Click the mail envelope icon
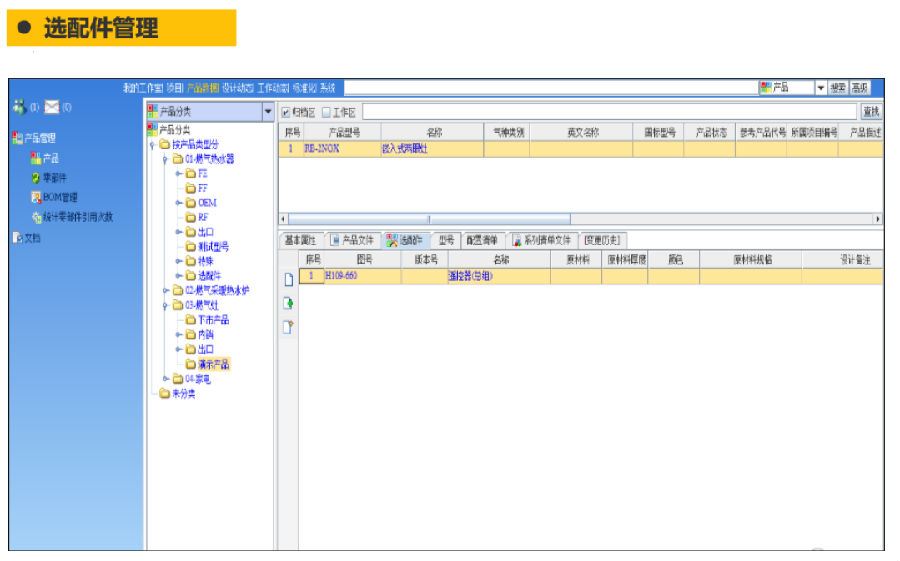Viewport: 900px width, 561px height. point(51,107)
